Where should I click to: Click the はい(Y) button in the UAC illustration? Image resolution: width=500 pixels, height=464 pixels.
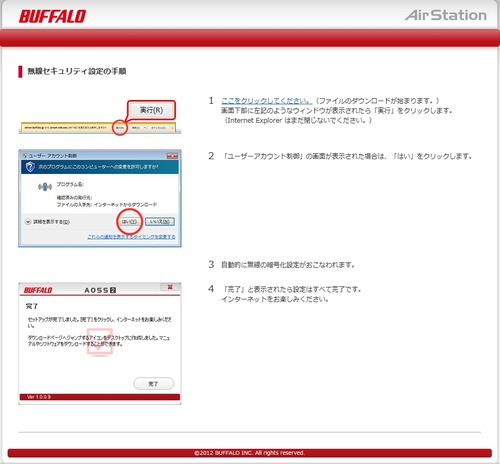(129, 222)
